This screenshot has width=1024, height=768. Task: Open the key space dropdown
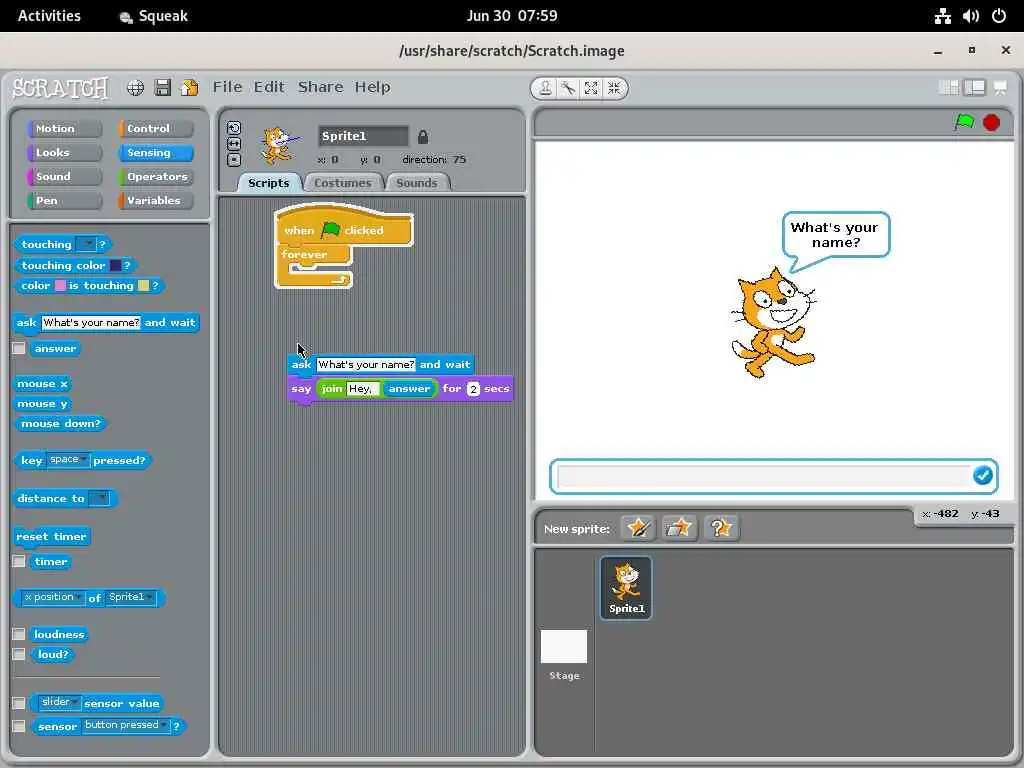(x=68, y=460)
